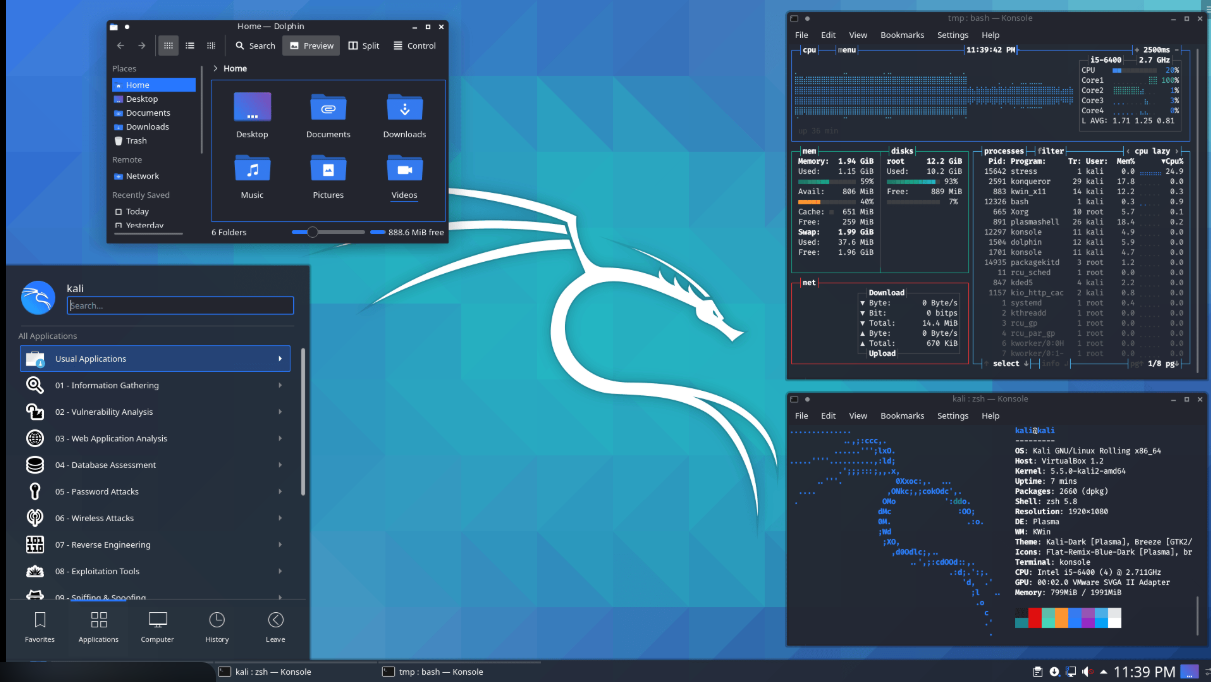Switch to 'tmp : bash — Konsole' taskbar entry
The image size is (1211, 682).
point(435,672)
